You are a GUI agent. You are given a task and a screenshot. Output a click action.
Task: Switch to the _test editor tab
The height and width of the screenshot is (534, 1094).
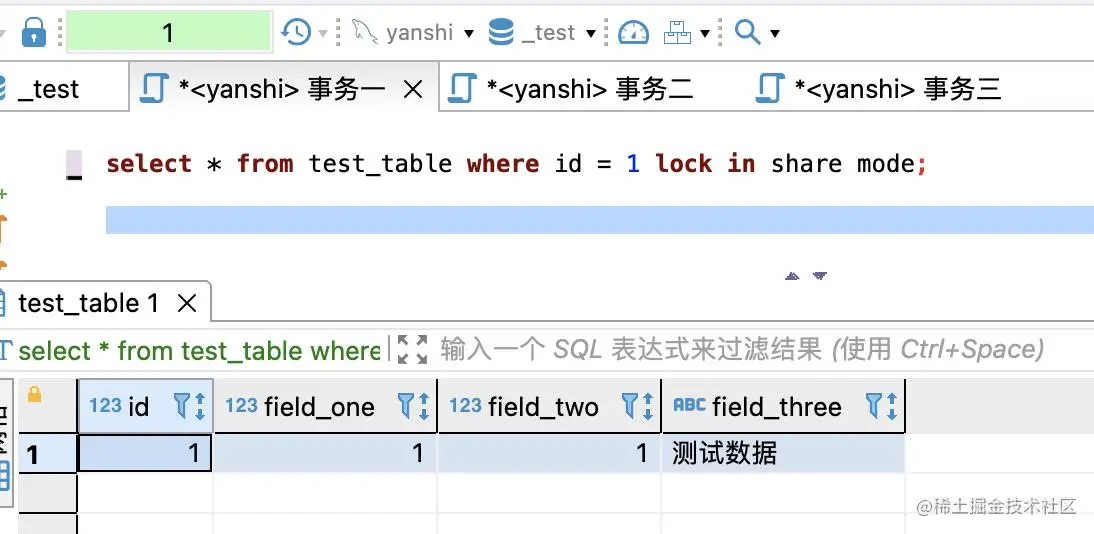pyautogui.click(x=47, y=89)
